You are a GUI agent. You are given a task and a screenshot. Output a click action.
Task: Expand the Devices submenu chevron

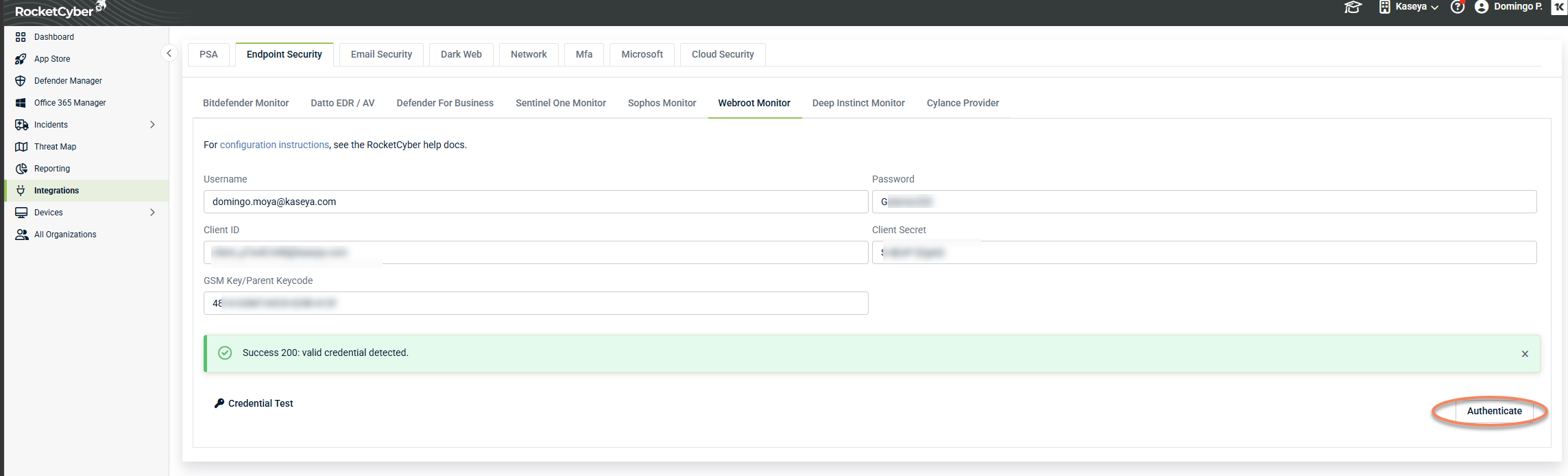click(152, 213)
